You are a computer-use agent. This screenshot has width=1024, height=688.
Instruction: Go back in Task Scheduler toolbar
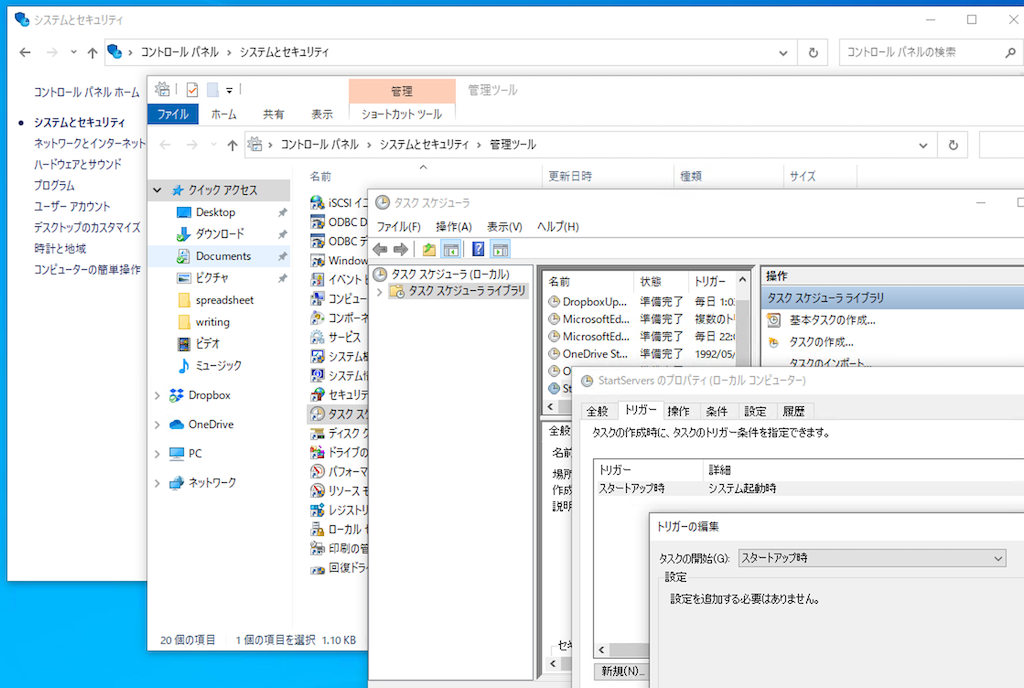380,249
